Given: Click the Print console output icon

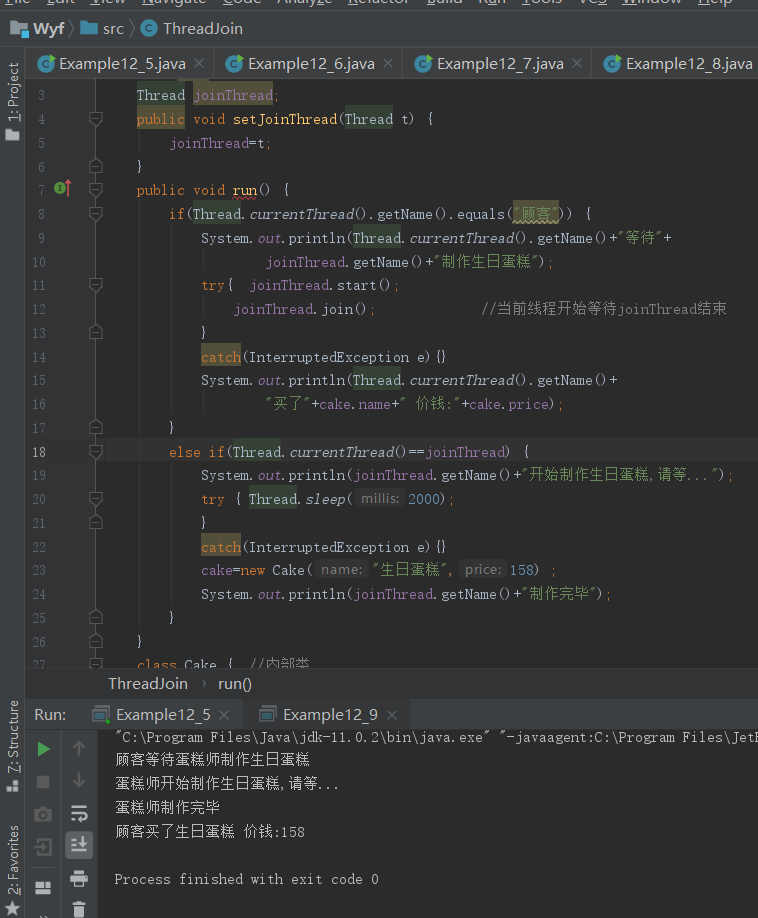Looking at the screenshot, I should pyautogui.click(x=79, y=878).
